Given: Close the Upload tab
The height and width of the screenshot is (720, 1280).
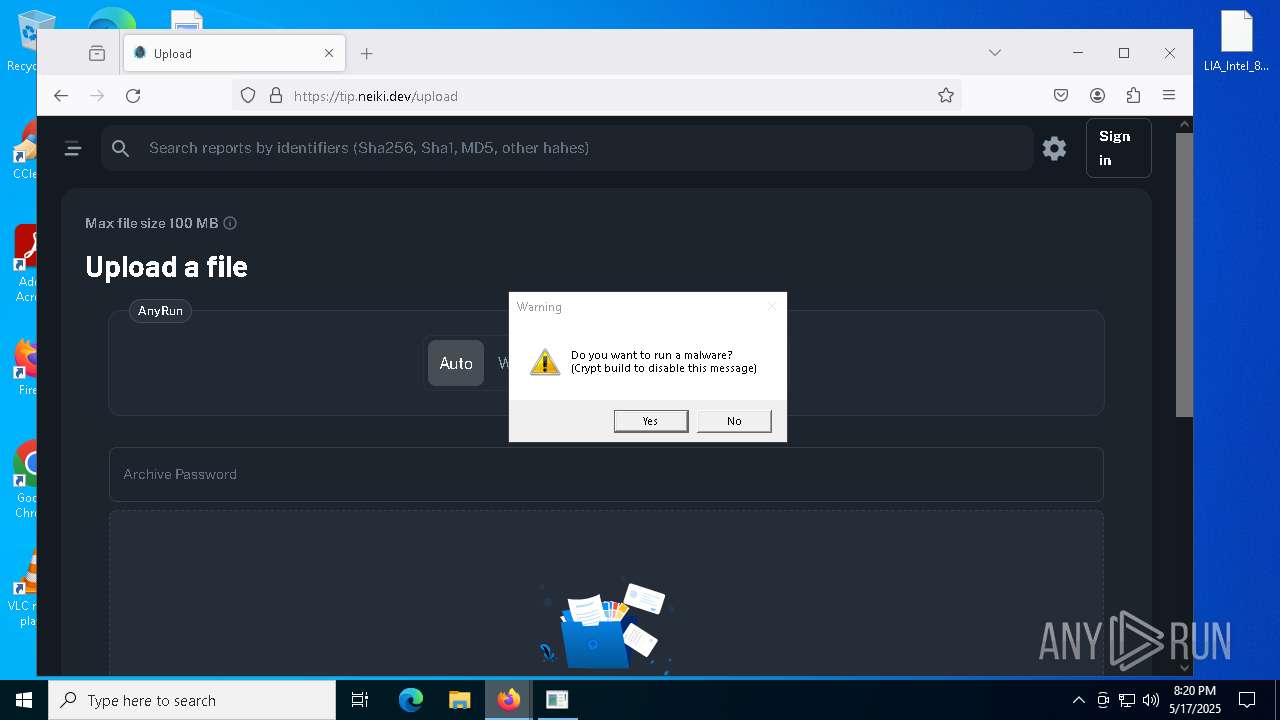Looking at the screenshot, I should [x=329, y=53].
